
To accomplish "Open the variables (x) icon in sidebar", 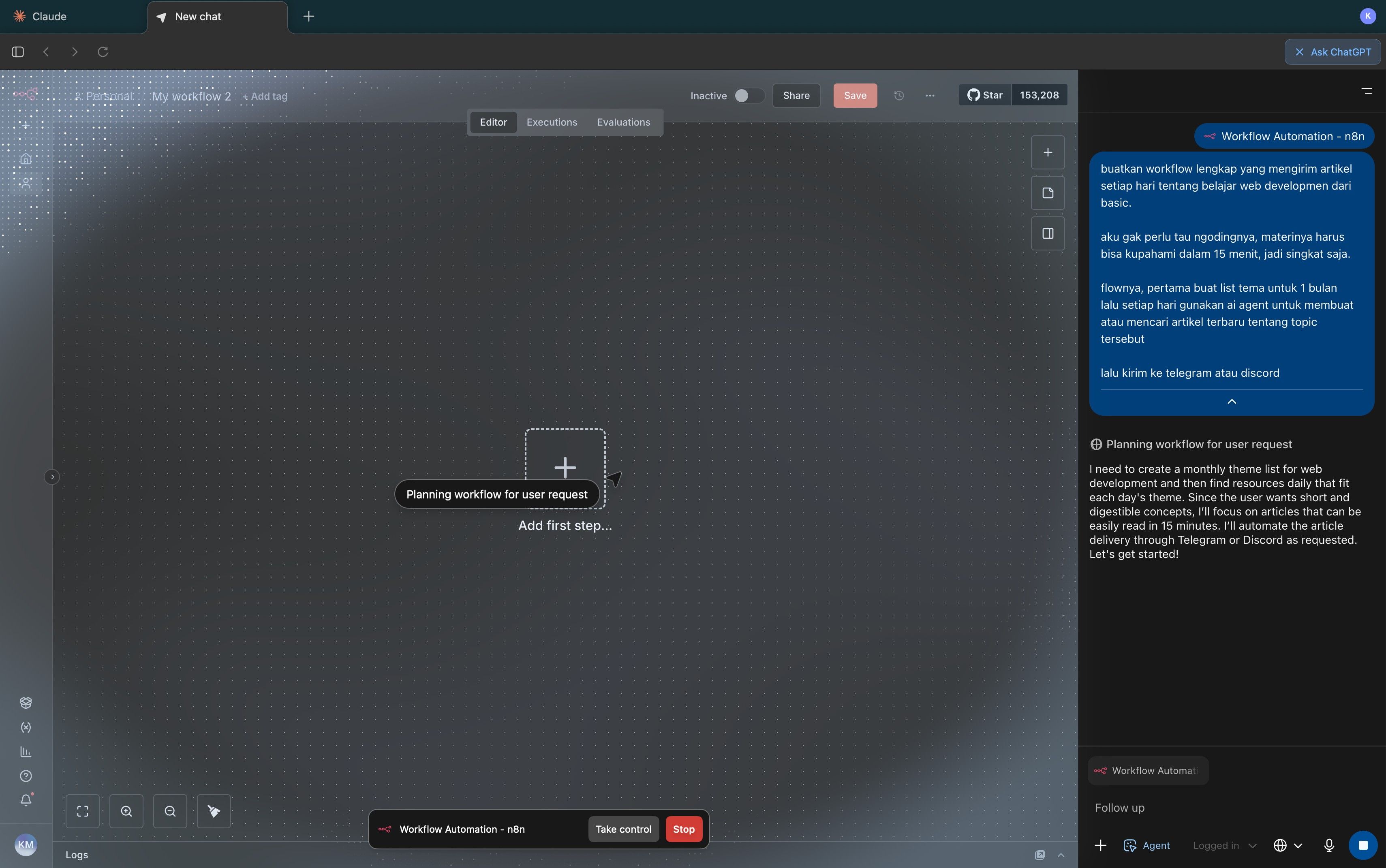I will coord(26,727).
